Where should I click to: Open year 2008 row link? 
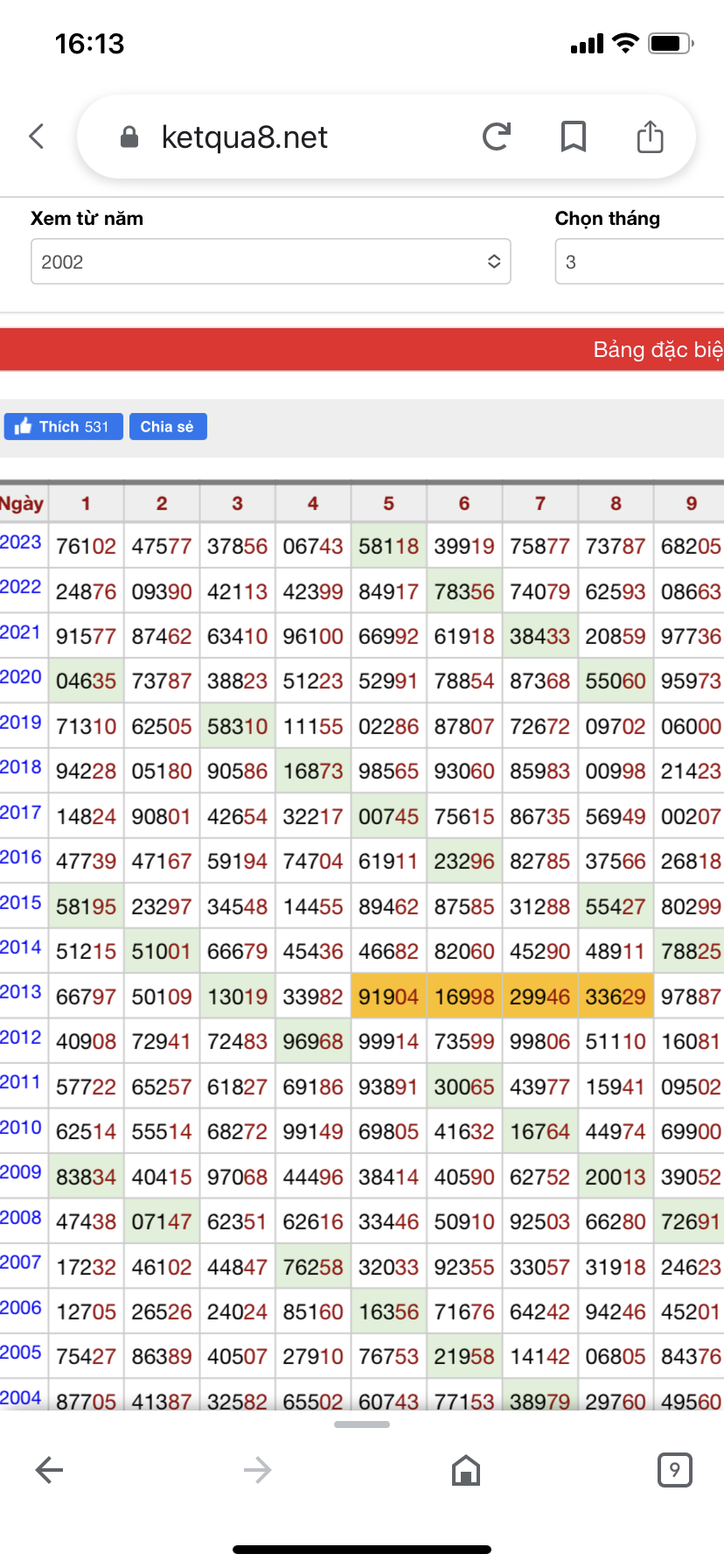21,1218
